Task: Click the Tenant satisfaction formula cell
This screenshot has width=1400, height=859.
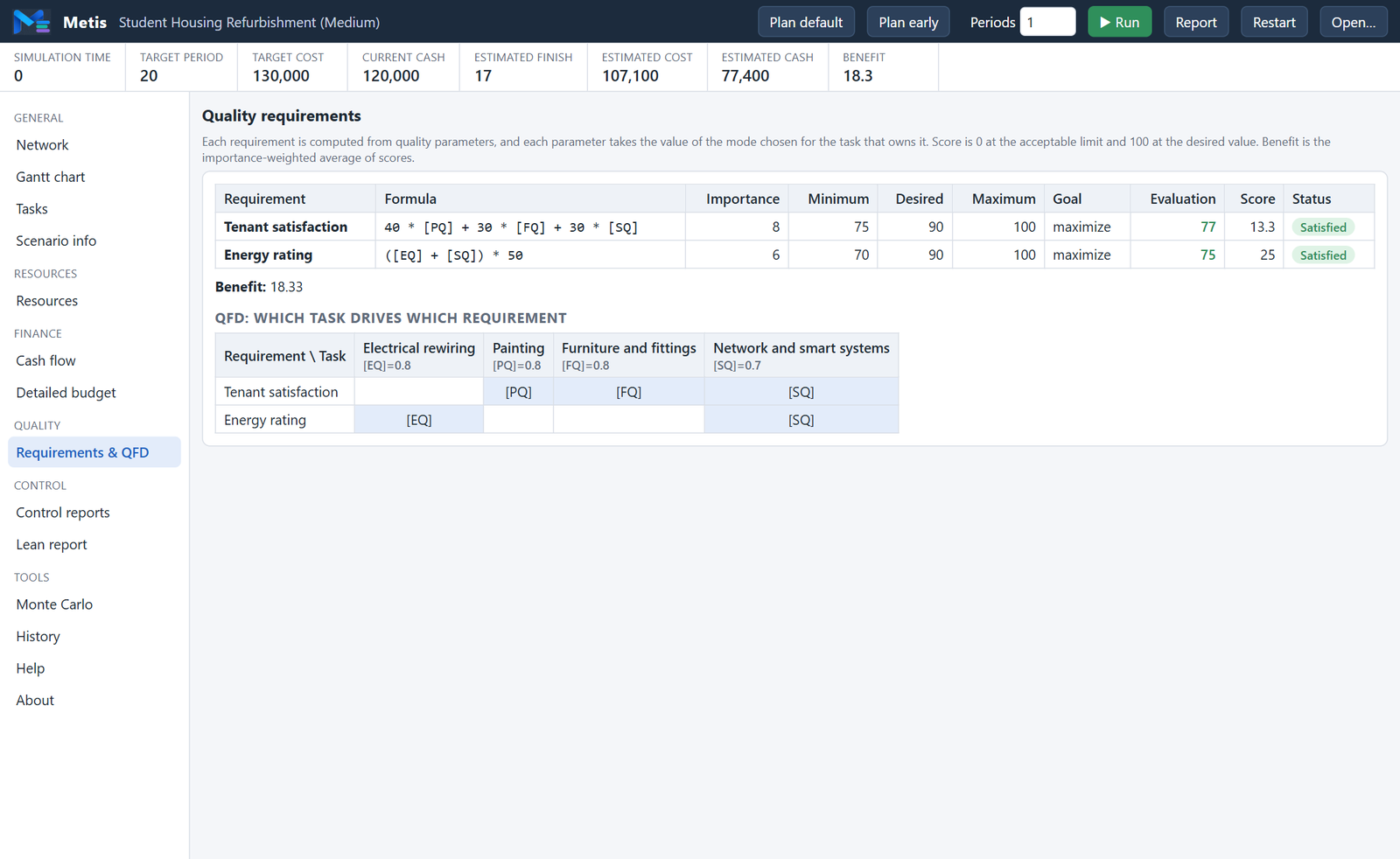Action: [530, 227]
